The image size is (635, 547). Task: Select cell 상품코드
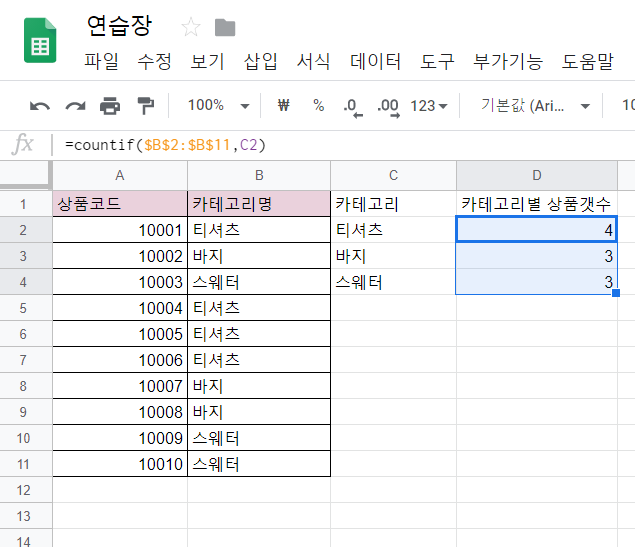click(120, 204)
